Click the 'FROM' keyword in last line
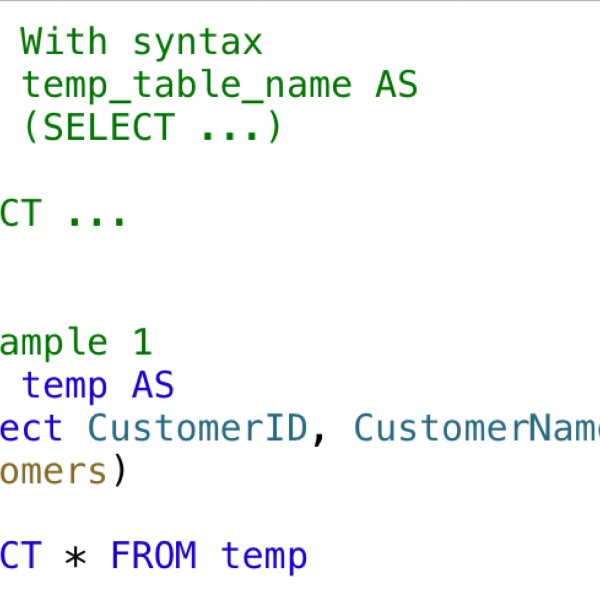 [153, 554]
